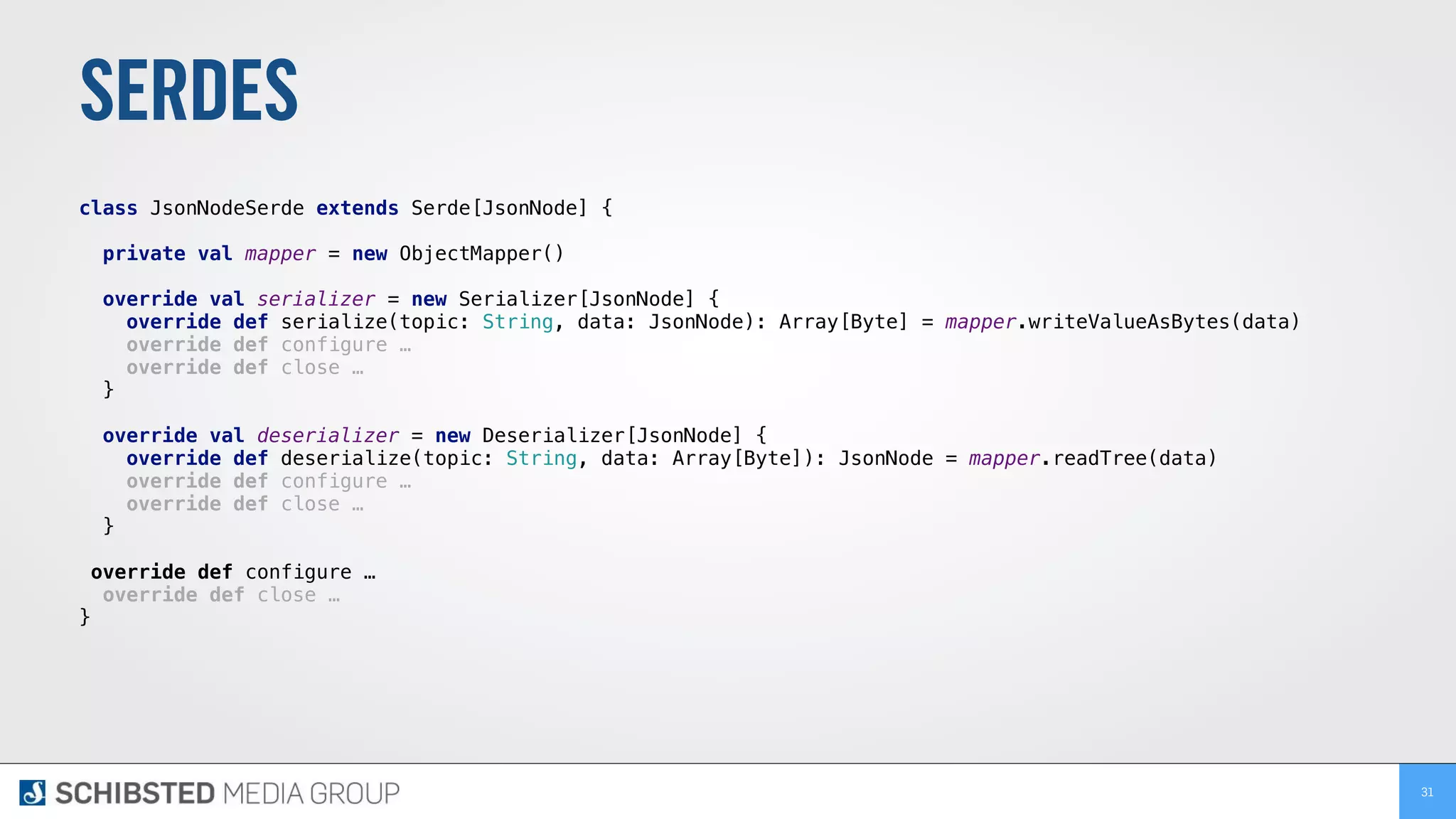Viewport: 1456px width, 819px height.
Task: Click 'mapper.readTree(data)' in deserialize line
Action: tap(1093, 459)
